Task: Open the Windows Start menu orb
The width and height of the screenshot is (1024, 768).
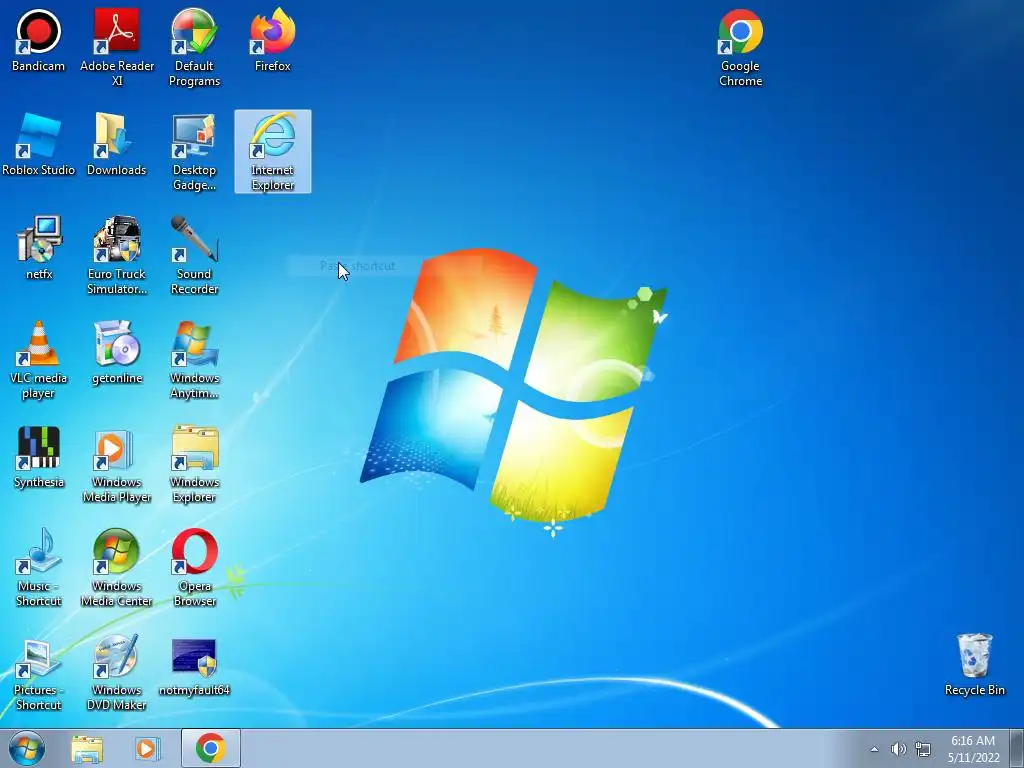Action: point(27,748)
